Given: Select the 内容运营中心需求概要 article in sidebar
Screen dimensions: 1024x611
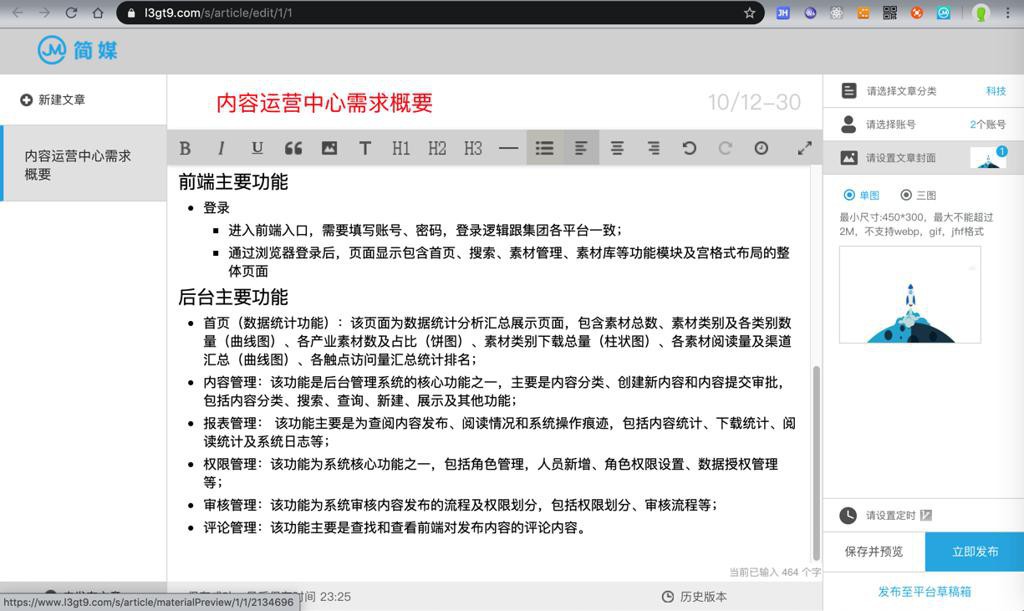Looking at the screenshot, I should pos(84,164).
